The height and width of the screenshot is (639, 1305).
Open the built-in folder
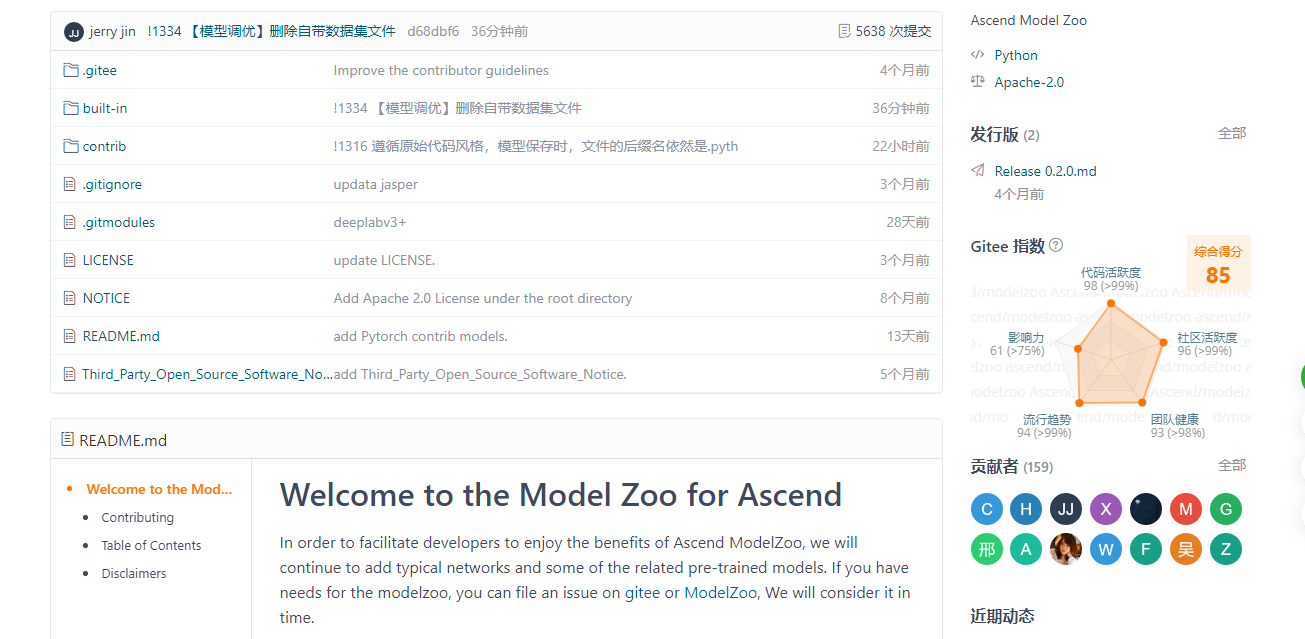tap(105, 108)
